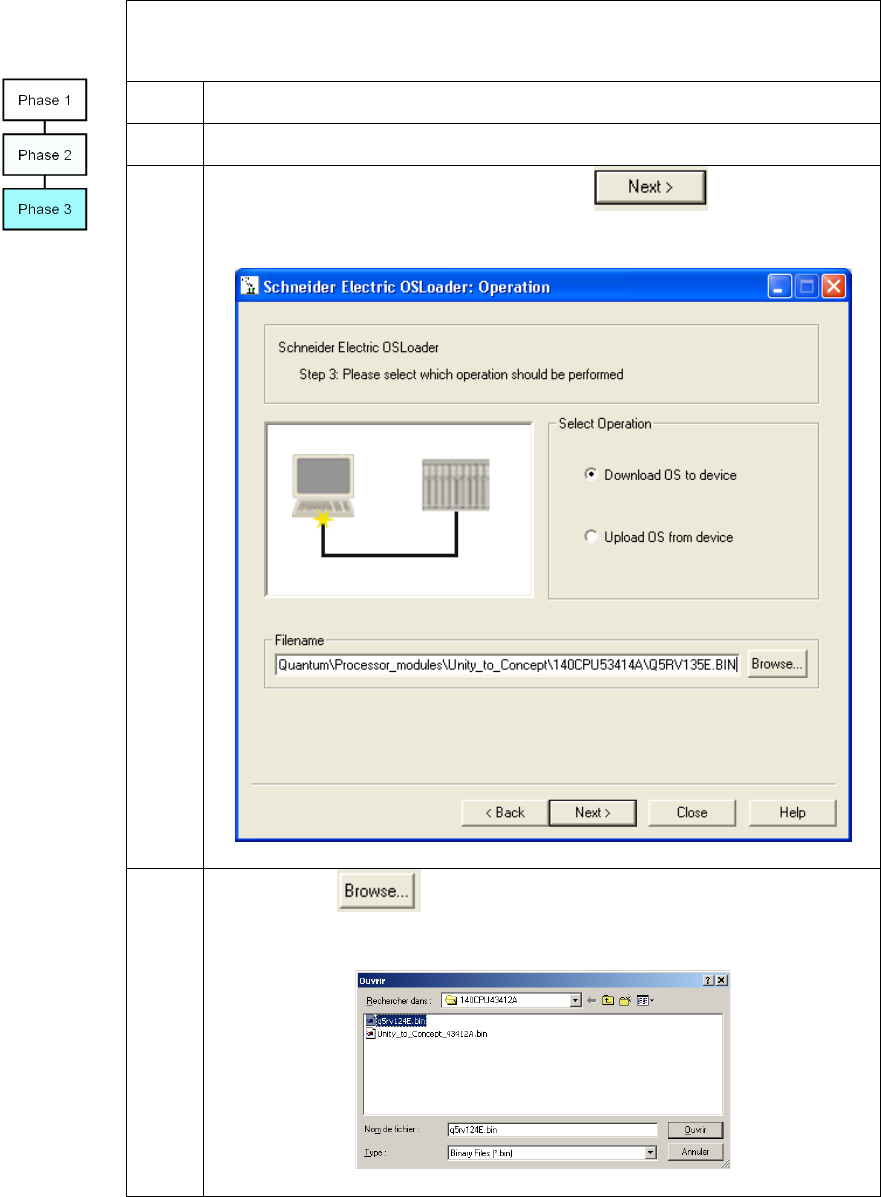Image resolution: width=881 pixels, height=1197 pixels.
Task: Click the Phase 1 box
Action: pos(45,100)
